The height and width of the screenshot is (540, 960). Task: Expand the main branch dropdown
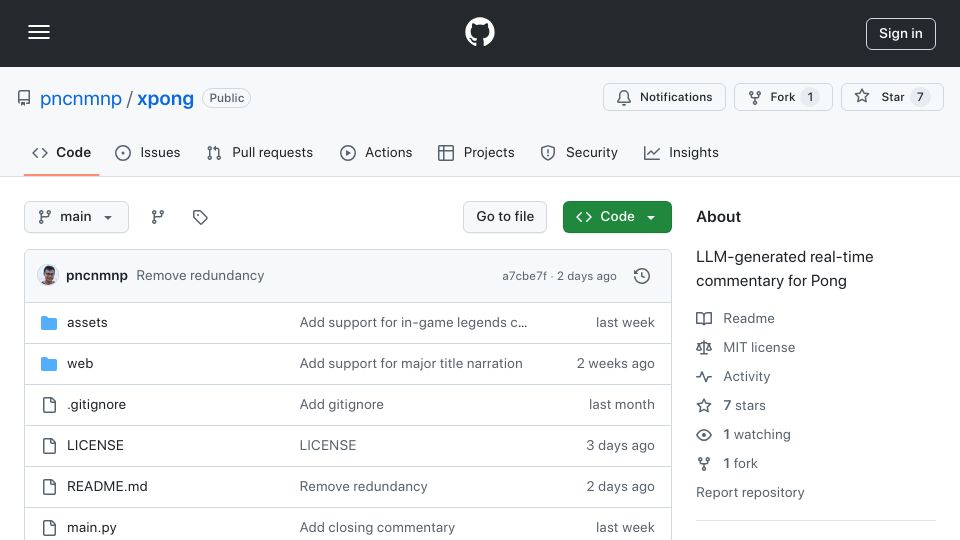[x=77, y=217]
